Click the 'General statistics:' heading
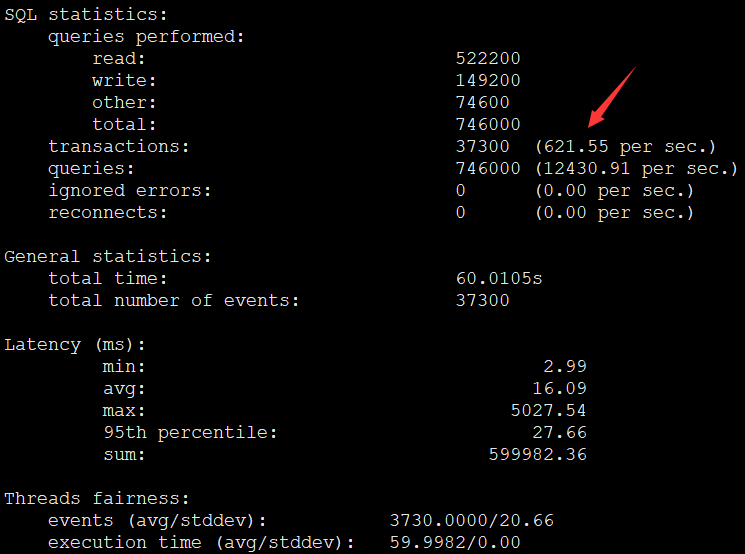The width and height of the screenshot is (745, 554). tap(108, 257)
